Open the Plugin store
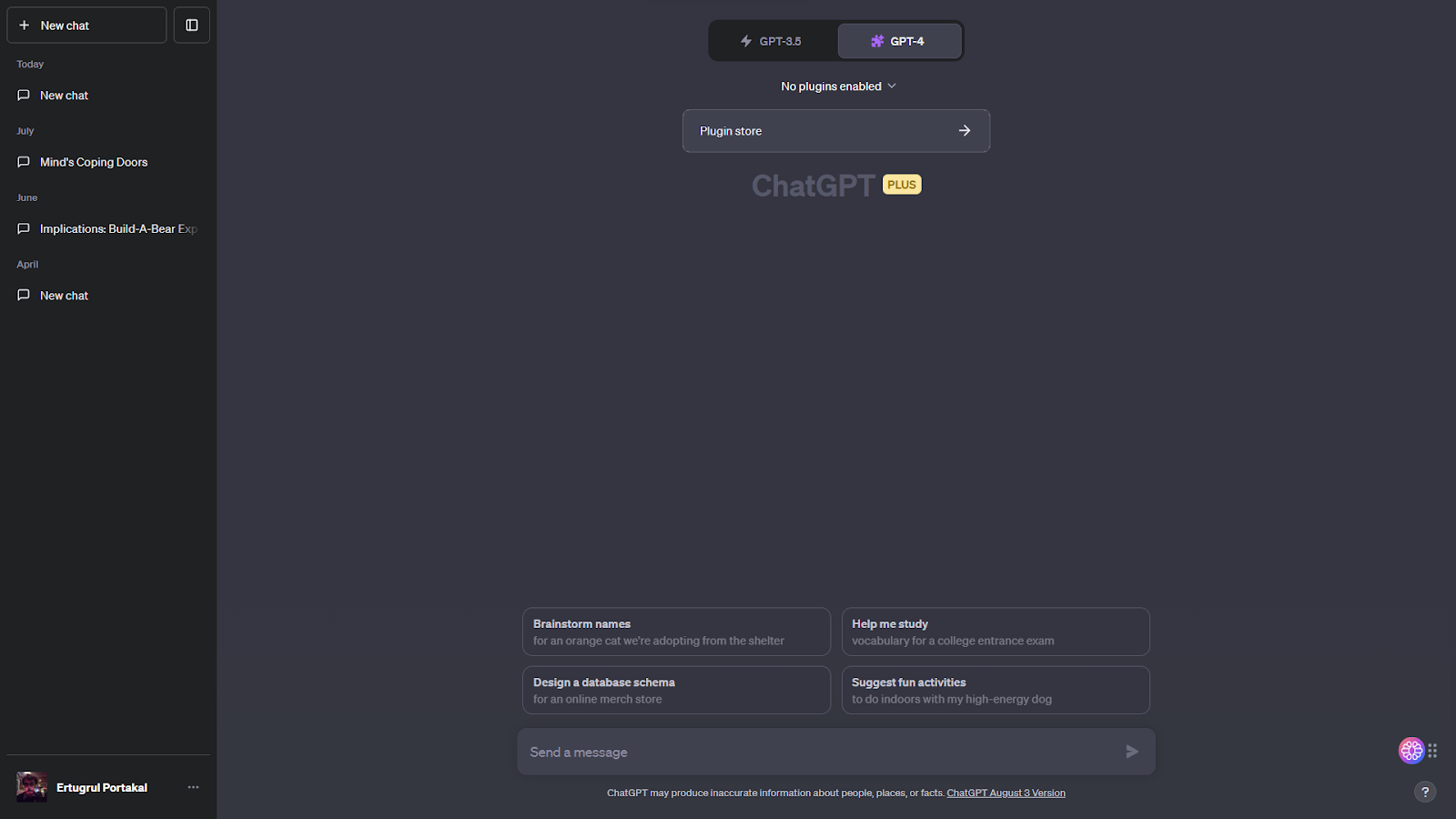The image size is (1456, 819). pyautogui.click(x=836, y=131)
